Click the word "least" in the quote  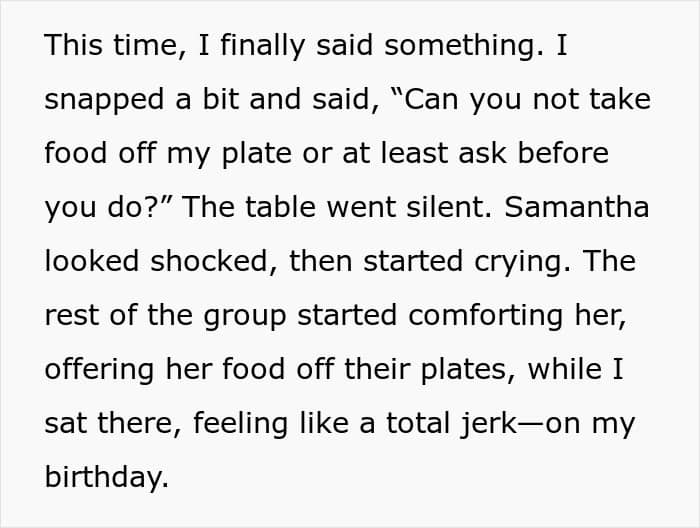coord(414,153)
